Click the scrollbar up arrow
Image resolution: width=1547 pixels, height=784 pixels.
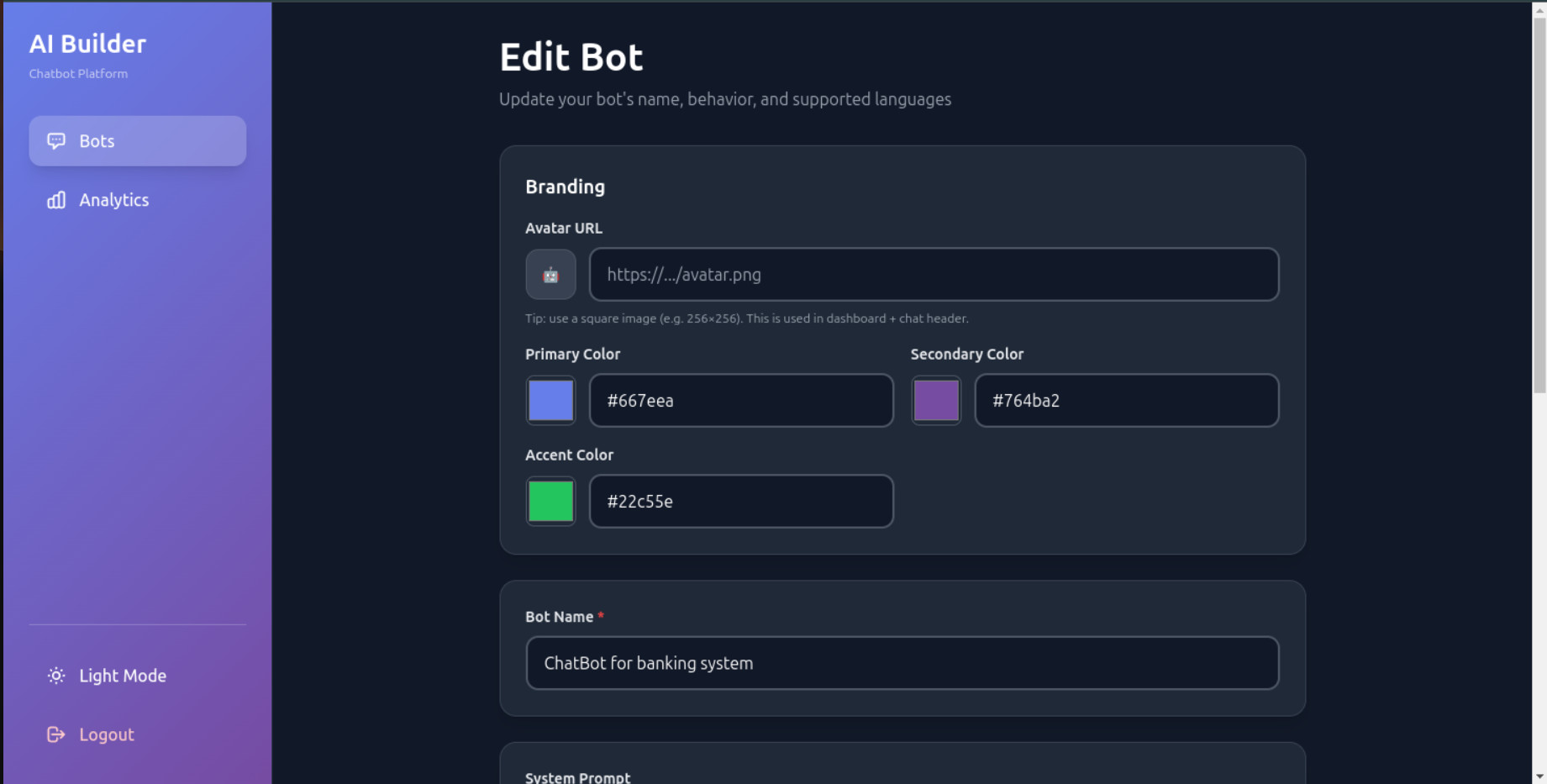[x=1539, y=10]
